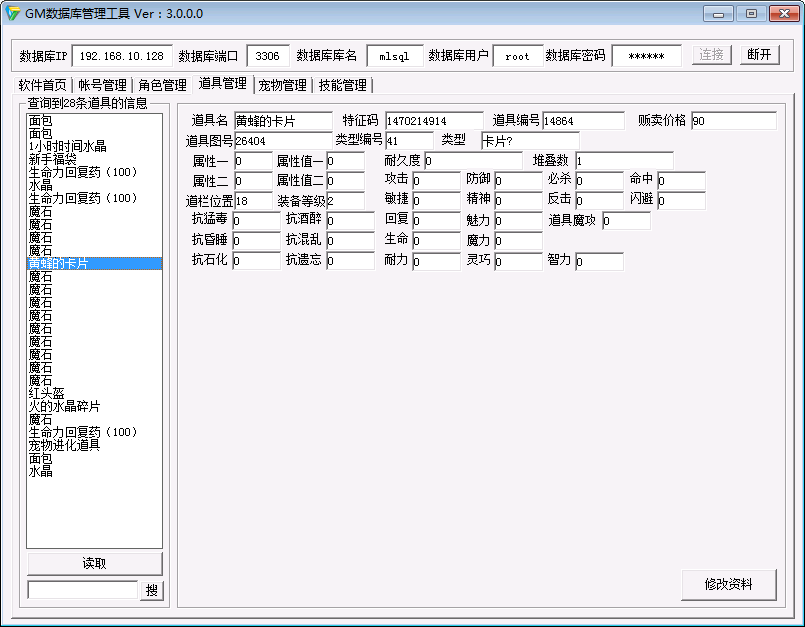Image resolution: width=805 pixels, height=627 pixels.
Task: Click the GM tool title bar icon
Action: 14,14
